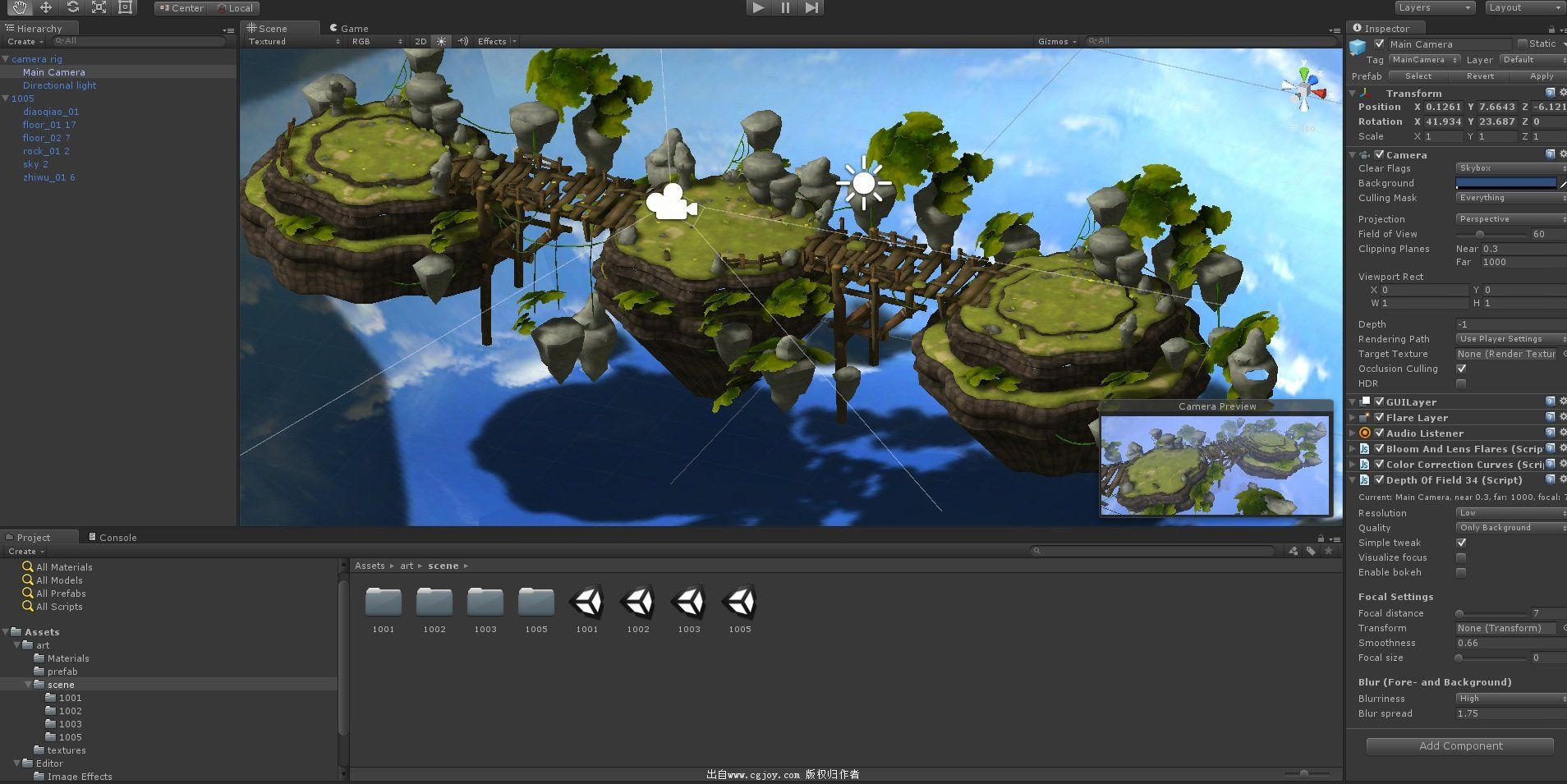Toggle Occlusion Culling checkbox
This screenshot has height=784, width=1567.
(x=1461, y=369)
